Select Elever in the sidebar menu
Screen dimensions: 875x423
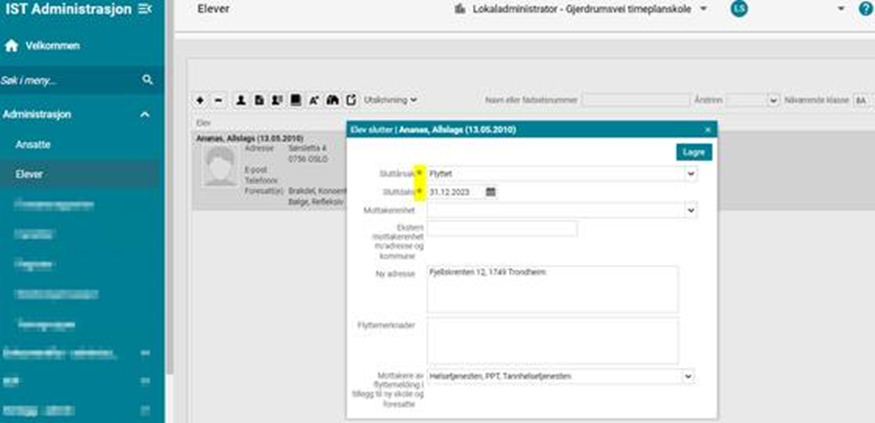click(29, 174)
